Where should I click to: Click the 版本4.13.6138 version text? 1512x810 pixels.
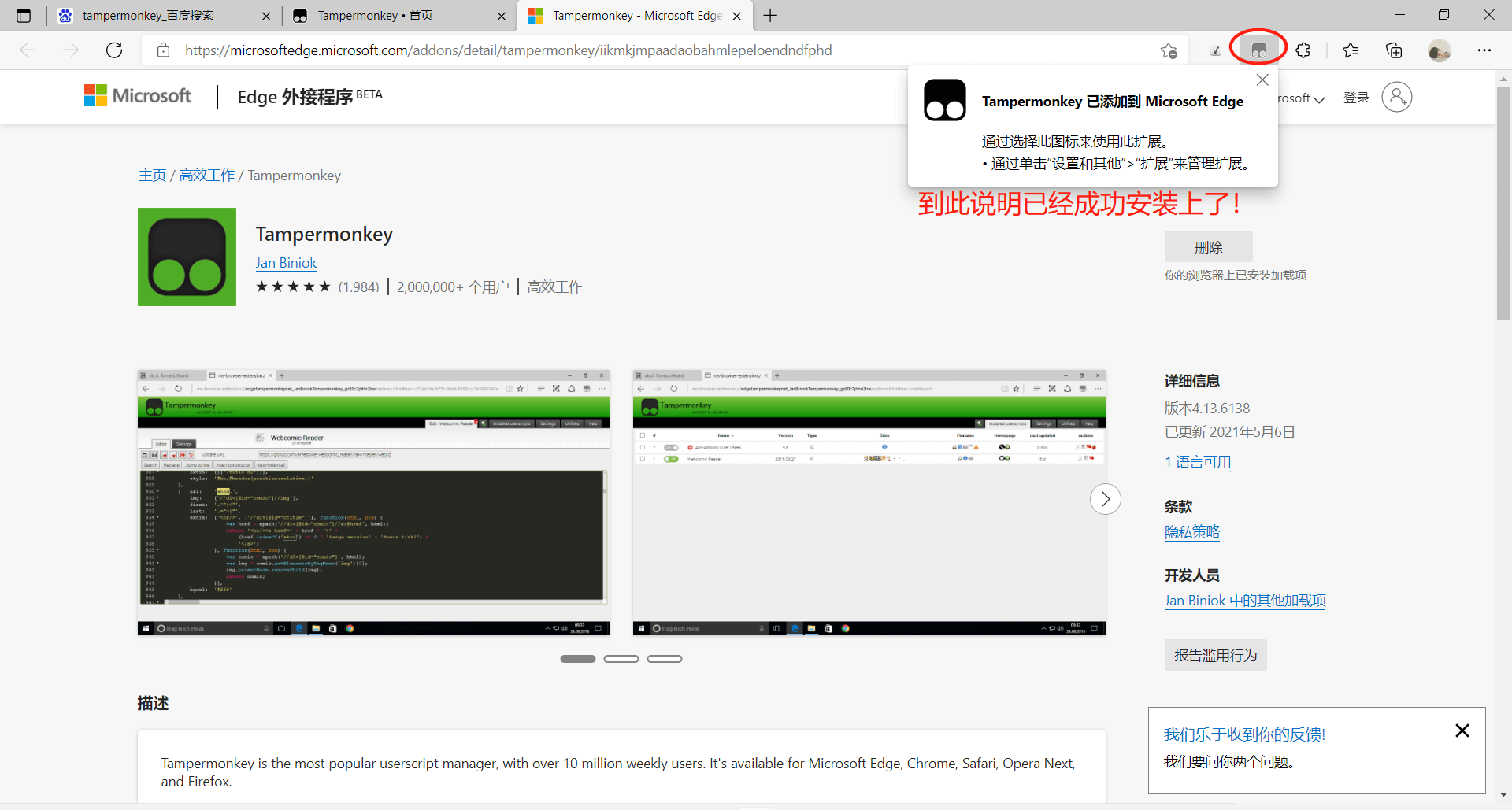tap(1207, 408)
